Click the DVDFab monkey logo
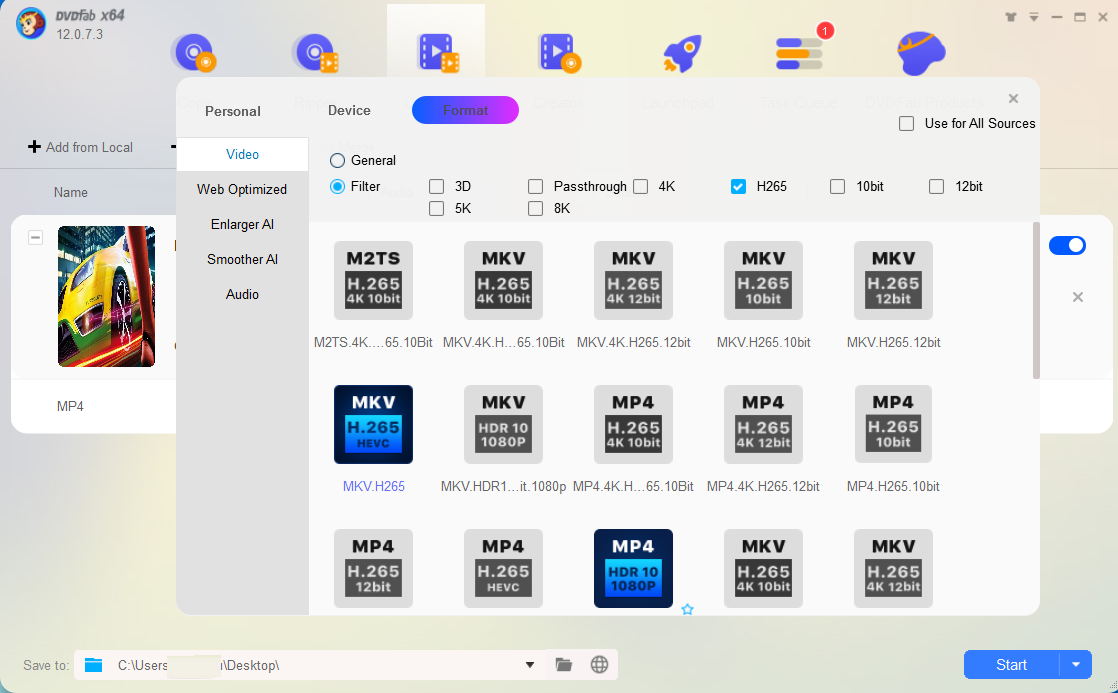 tap(31, 24)
